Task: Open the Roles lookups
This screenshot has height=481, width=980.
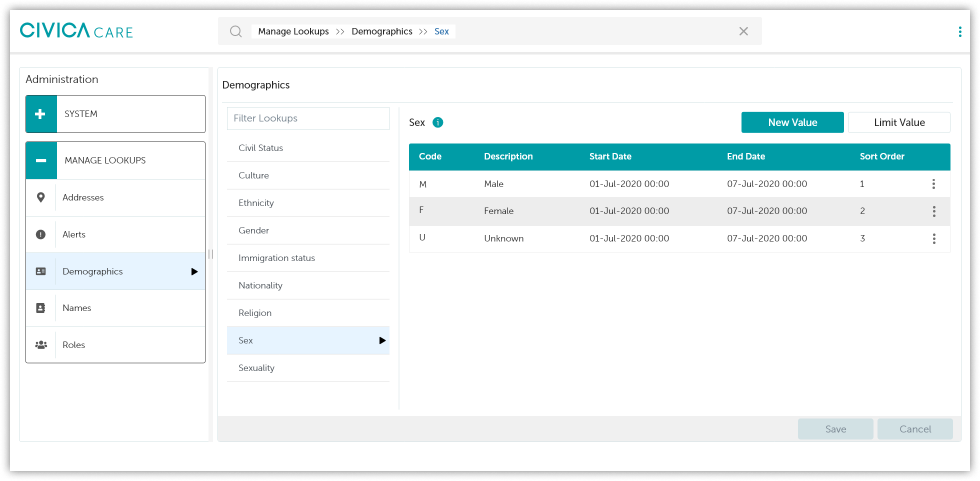Action: pos(115,345)
